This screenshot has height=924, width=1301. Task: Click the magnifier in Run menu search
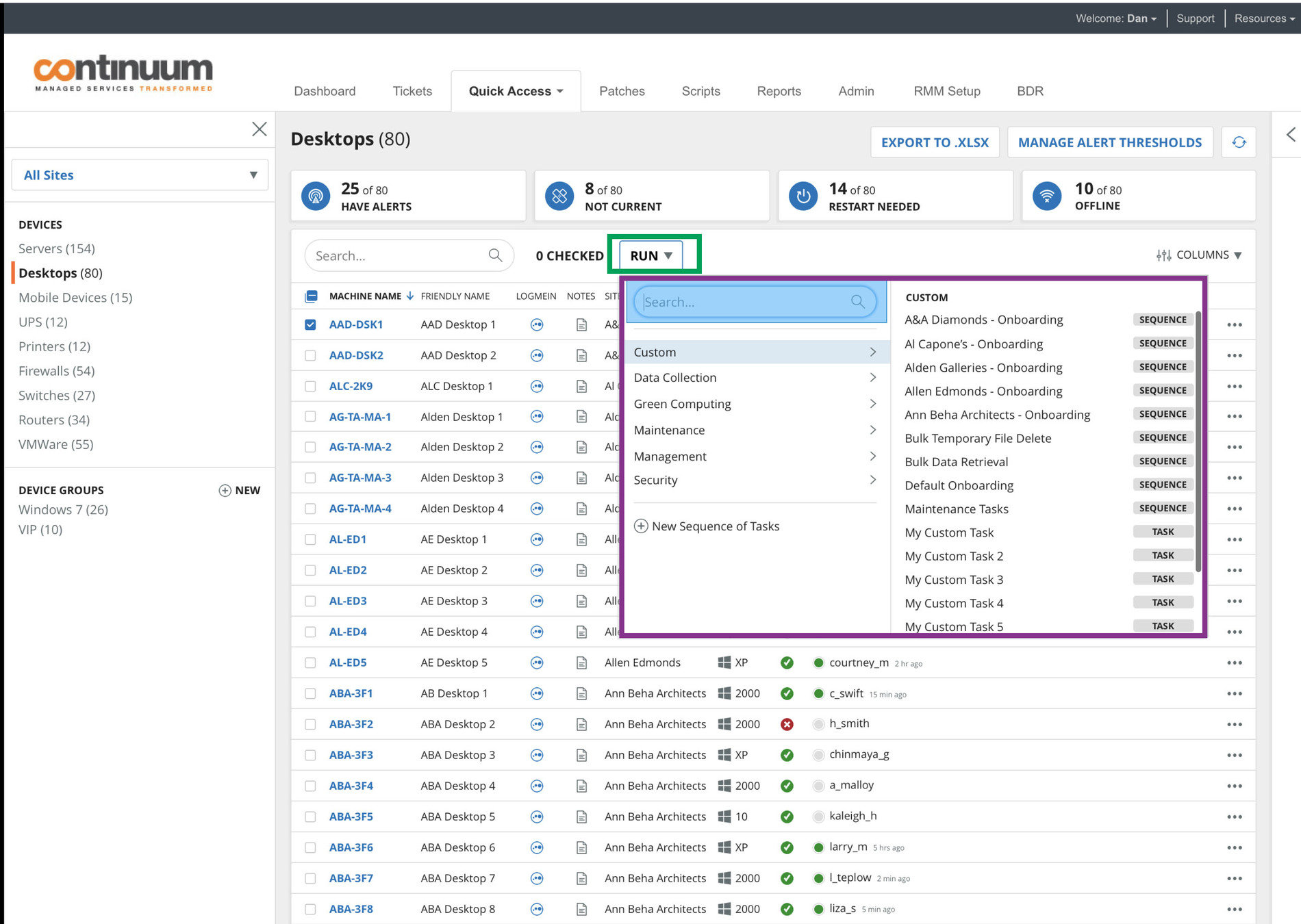(x=857, y=301)
